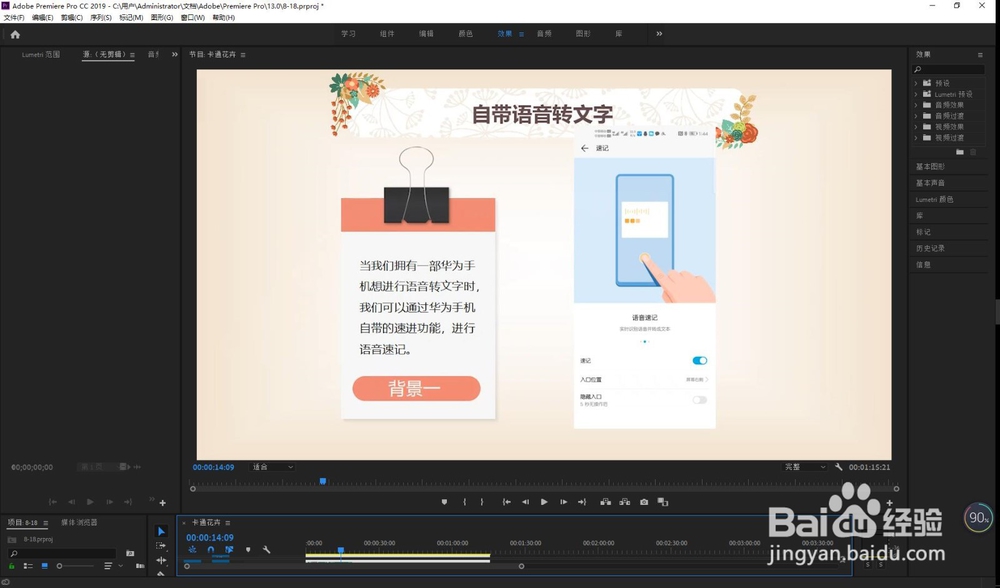The height and width of the screenshot is (588, 1000).
Task: Click the Extract button
Action: pos(624,502)
